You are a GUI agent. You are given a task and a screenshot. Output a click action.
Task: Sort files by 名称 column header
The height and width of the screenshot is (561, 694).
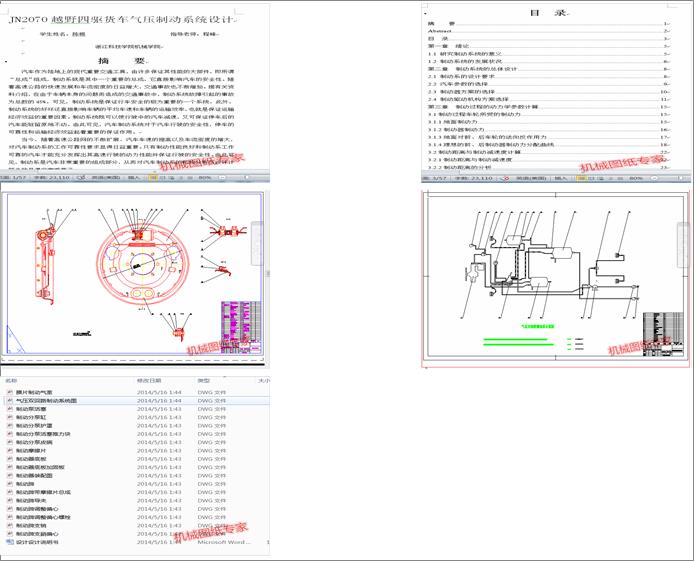pyautogui.click(x=11, y=380)
